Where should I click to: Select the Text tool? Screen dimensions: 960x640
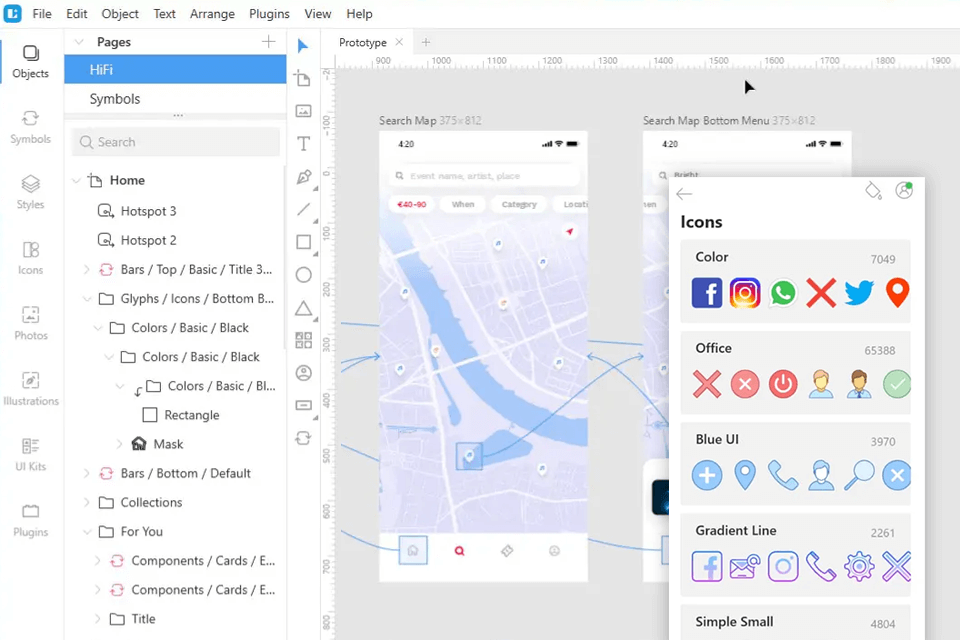pos(303,144)
